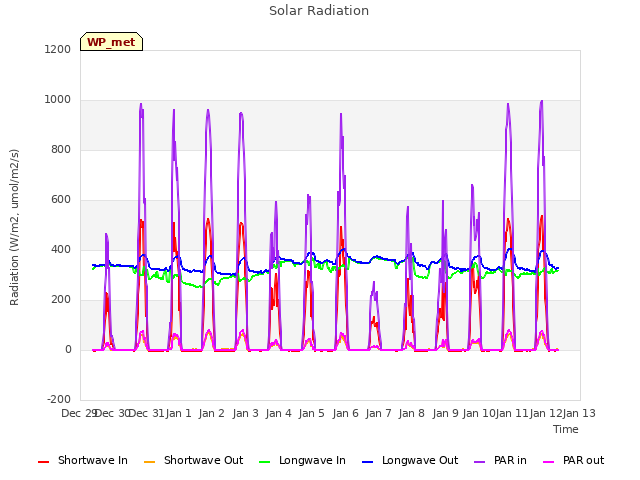This screenshot has height=480, width=640.
Task: Click the 0 y-axis tick label
Action: (x=68, y=349)
